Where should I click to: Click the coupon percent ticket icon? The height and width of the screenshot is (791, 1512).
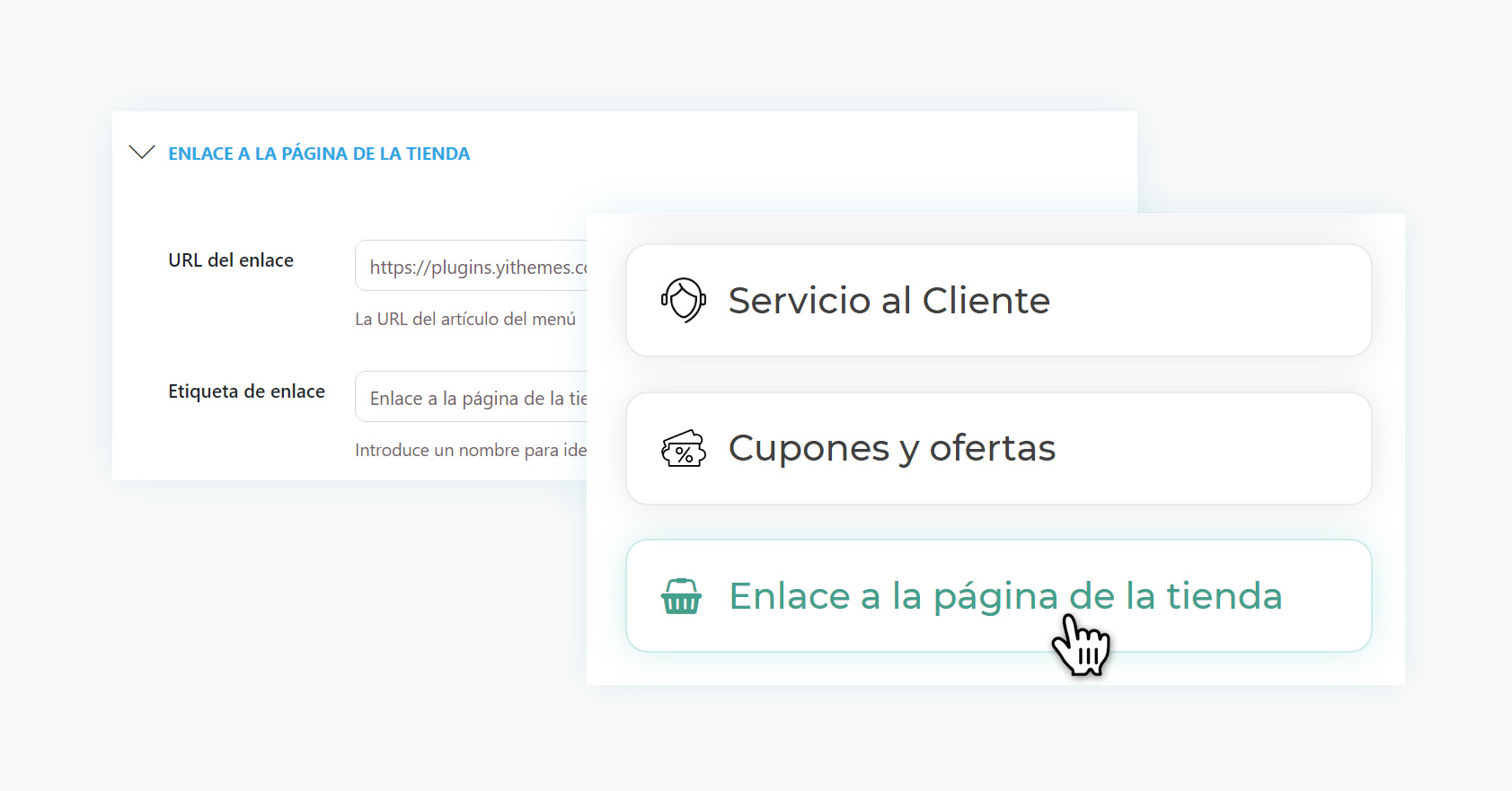click(x=684, y=448)
